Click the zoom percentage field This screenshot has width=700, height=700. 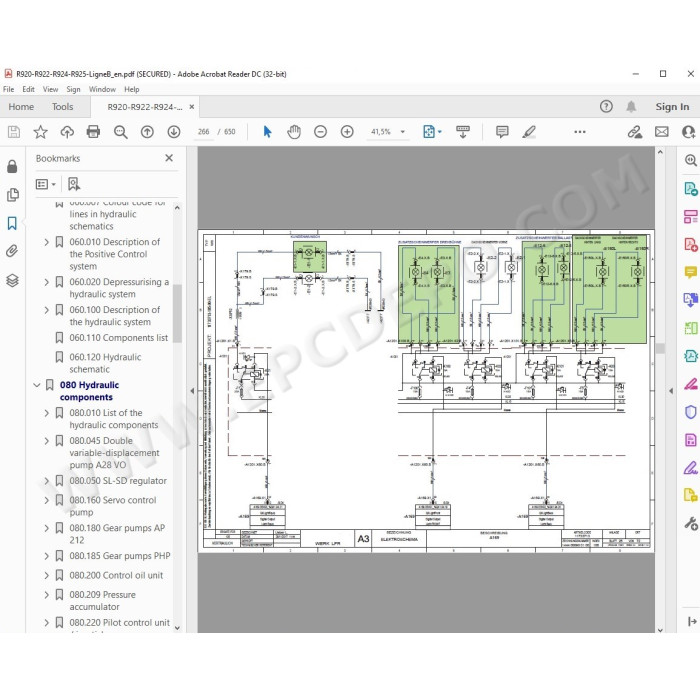[381, 132]
